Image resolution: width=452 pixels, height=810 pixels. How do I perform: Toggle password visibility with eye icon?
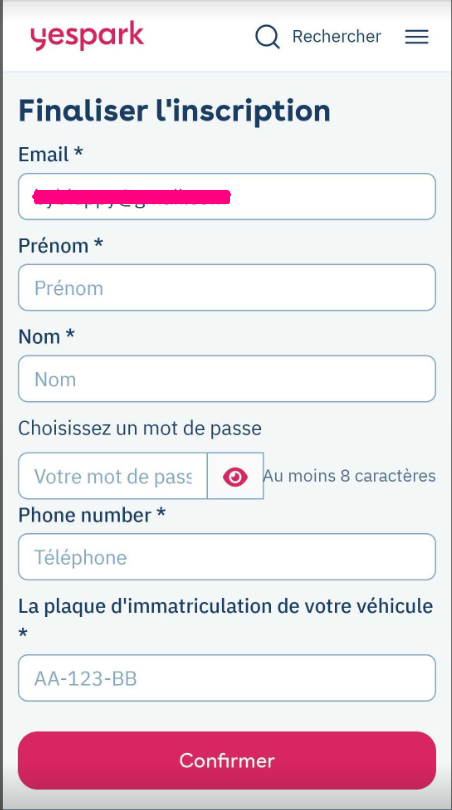pyautogui.click(x=235, y=476)
